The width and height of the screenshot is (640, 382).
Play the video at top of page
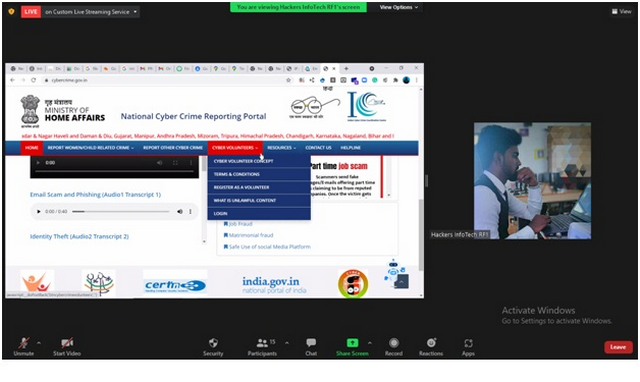click(x=38, y=162)
